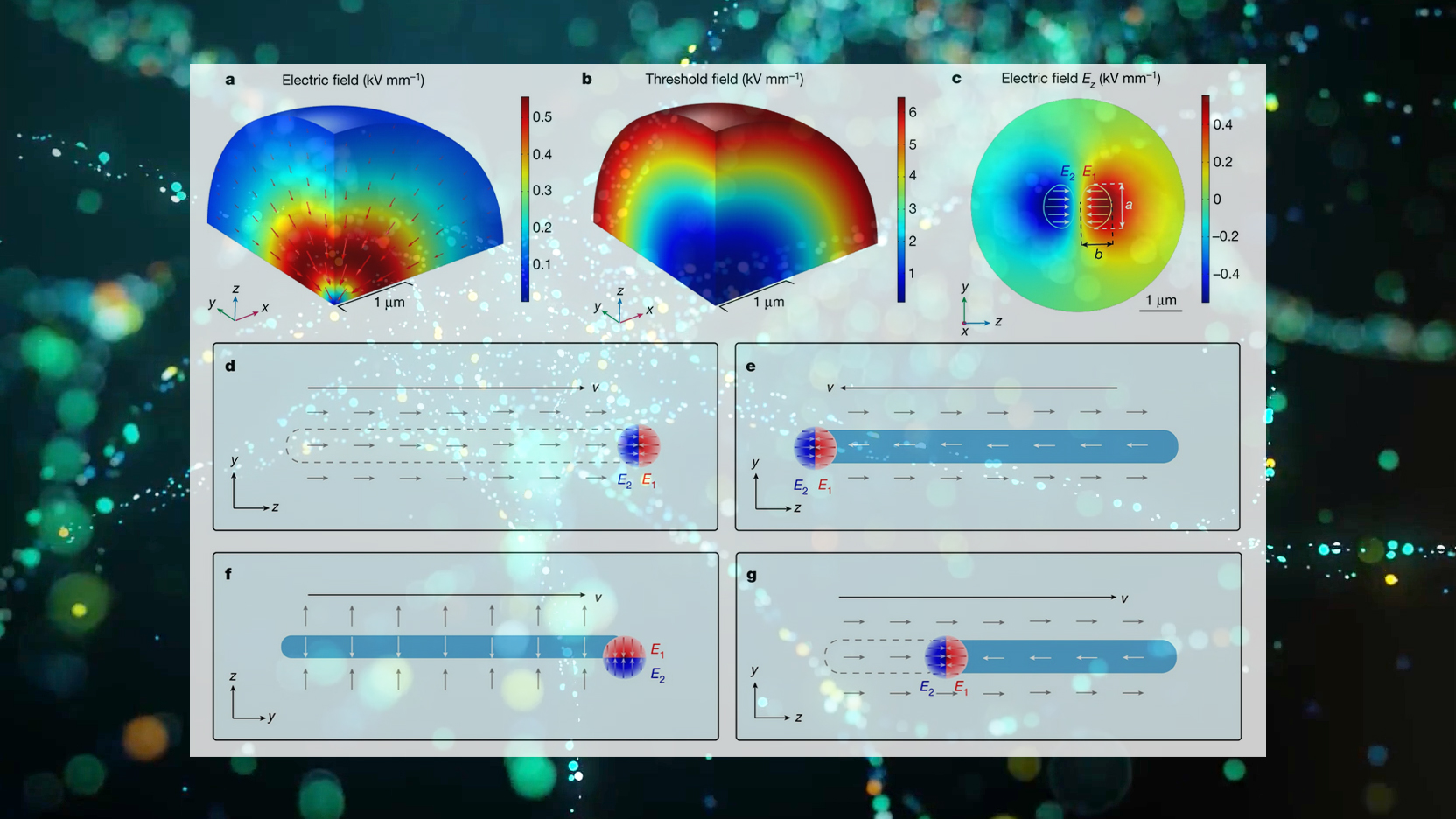The width and height of the screenshot is (1456, 819).
Task: Click the red-blue sphere in panel f
Action: click(x=624, y=656)
